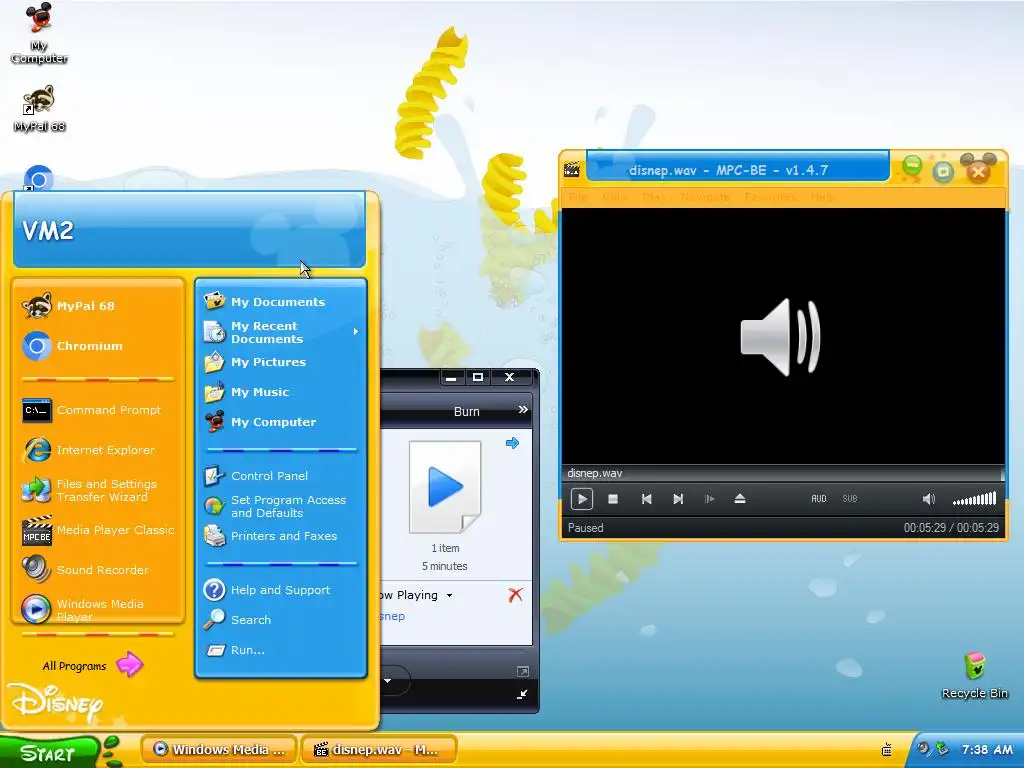1024x768 pixels.
Task: Select subtitles with the SUB button
Action: click(850, 499)
